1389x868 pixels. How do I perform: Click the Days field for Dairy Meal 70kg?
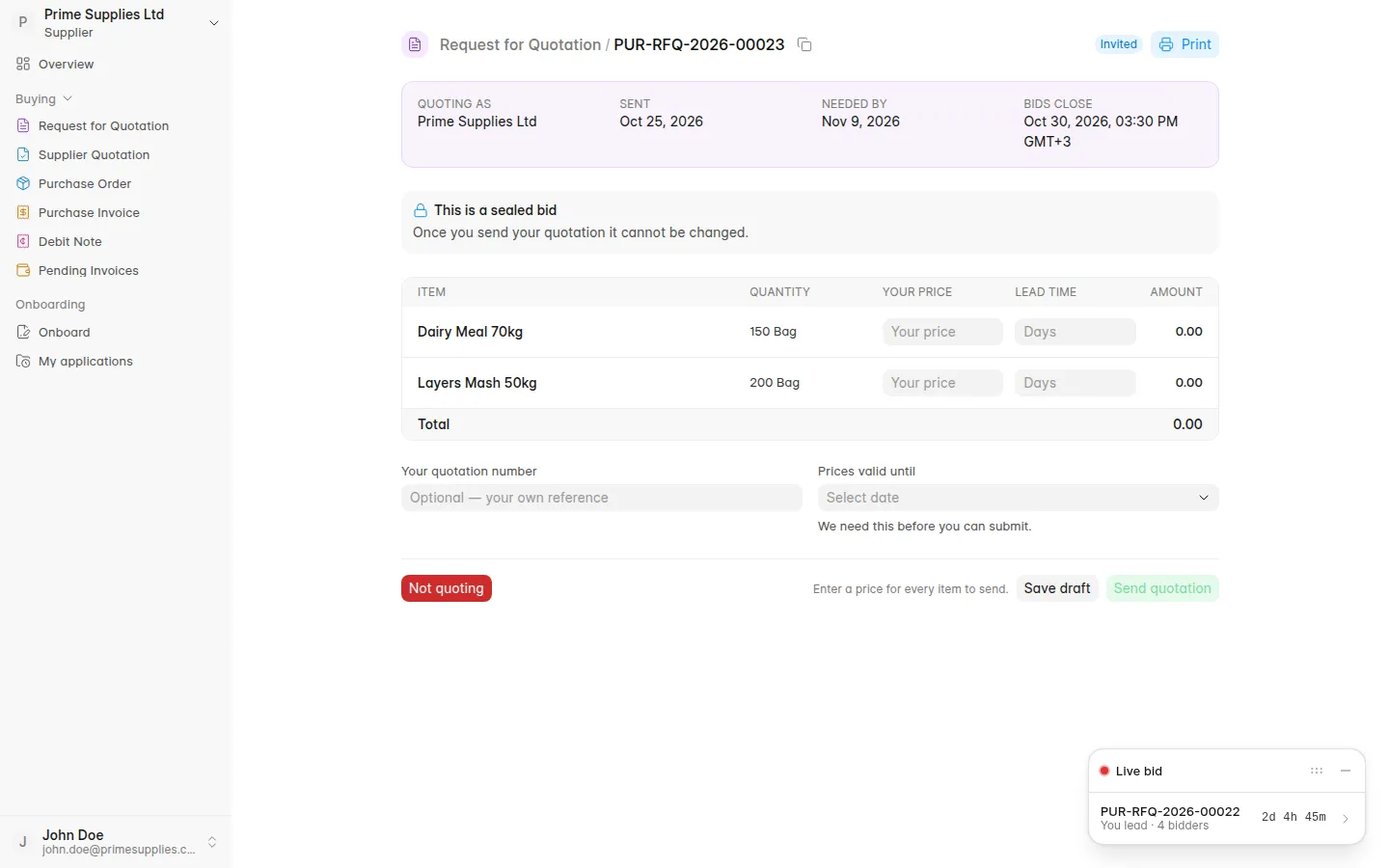pos(1075,332)
